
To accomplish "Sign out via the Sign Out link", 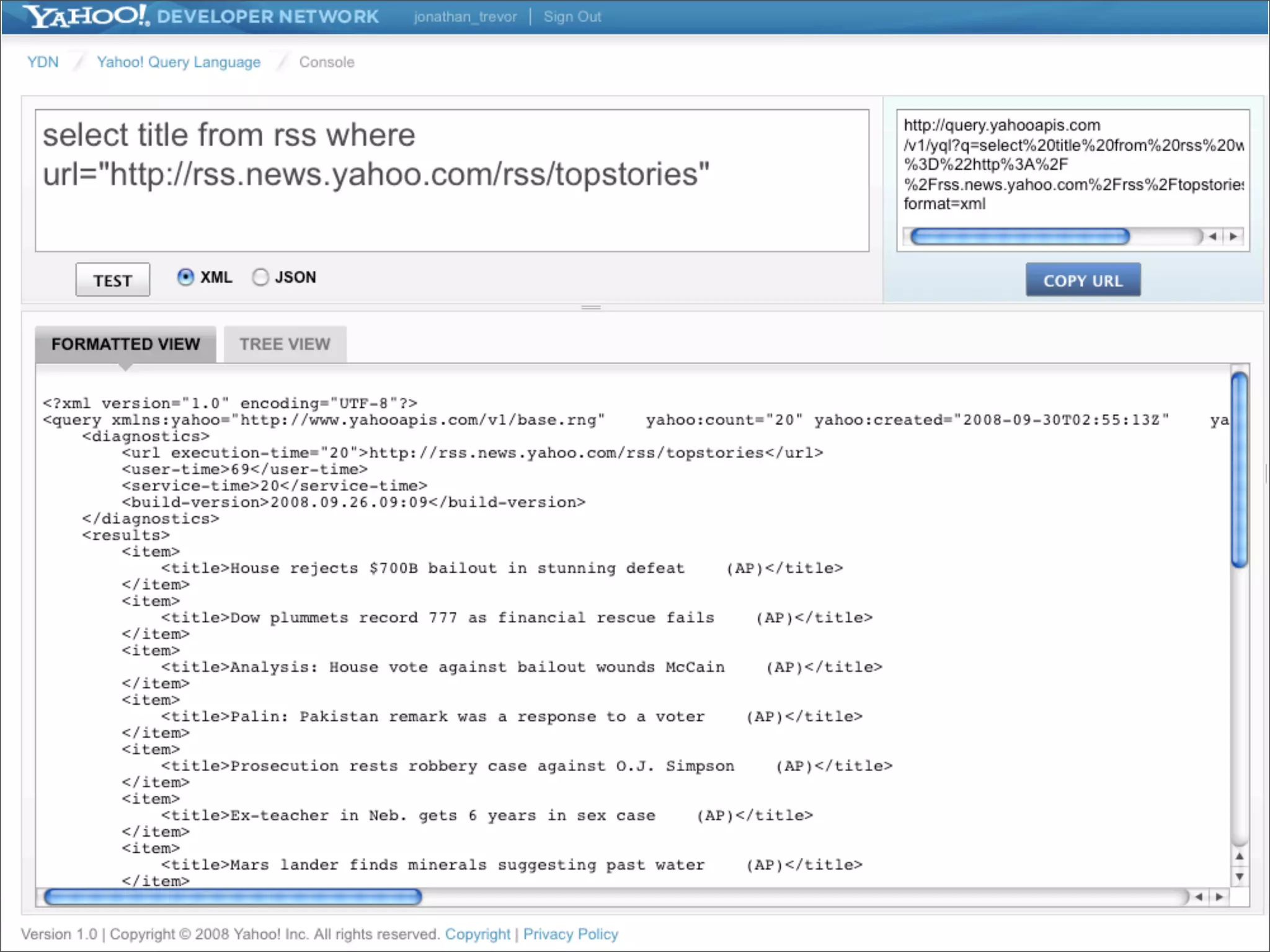I will [x=572, y=17].
